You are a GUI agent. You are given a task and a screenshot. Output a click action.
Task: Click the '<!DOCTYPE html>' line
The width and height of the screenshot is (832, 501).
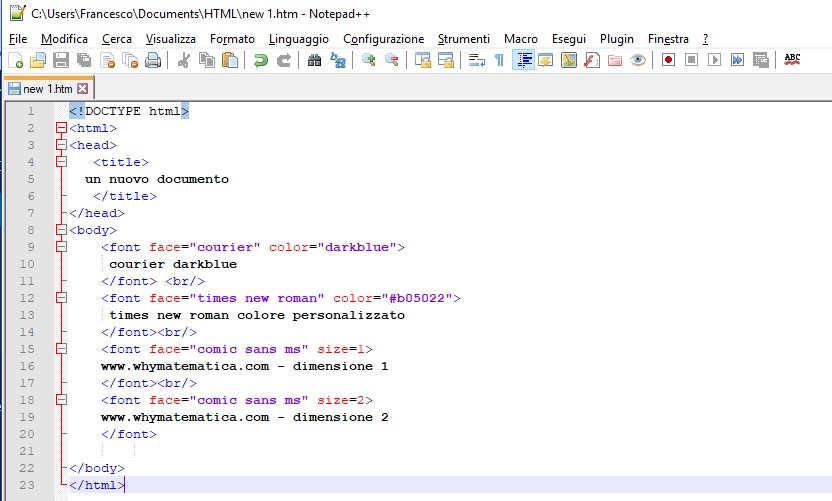point(129,111)
